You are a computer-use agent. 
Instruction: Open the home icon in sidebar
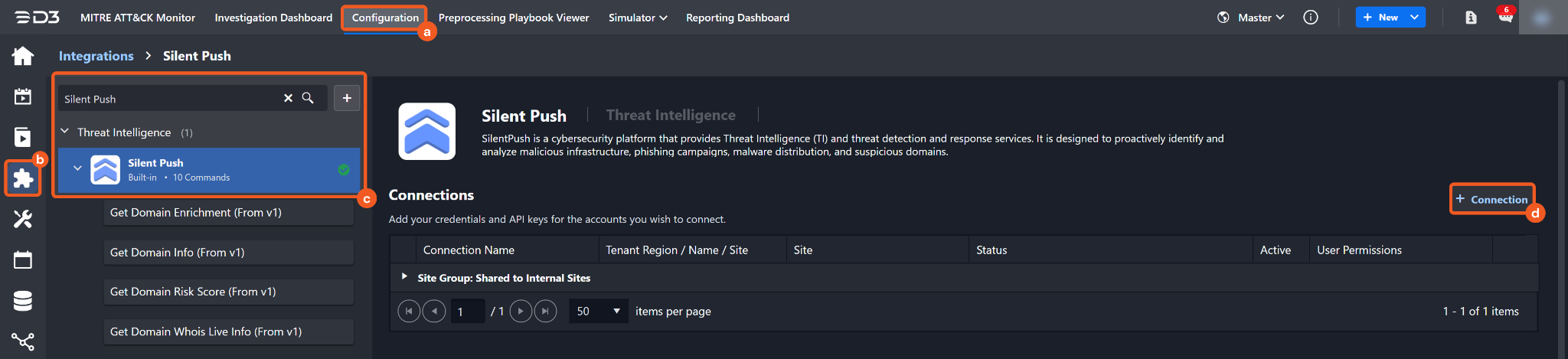click(x=23, y=56)
